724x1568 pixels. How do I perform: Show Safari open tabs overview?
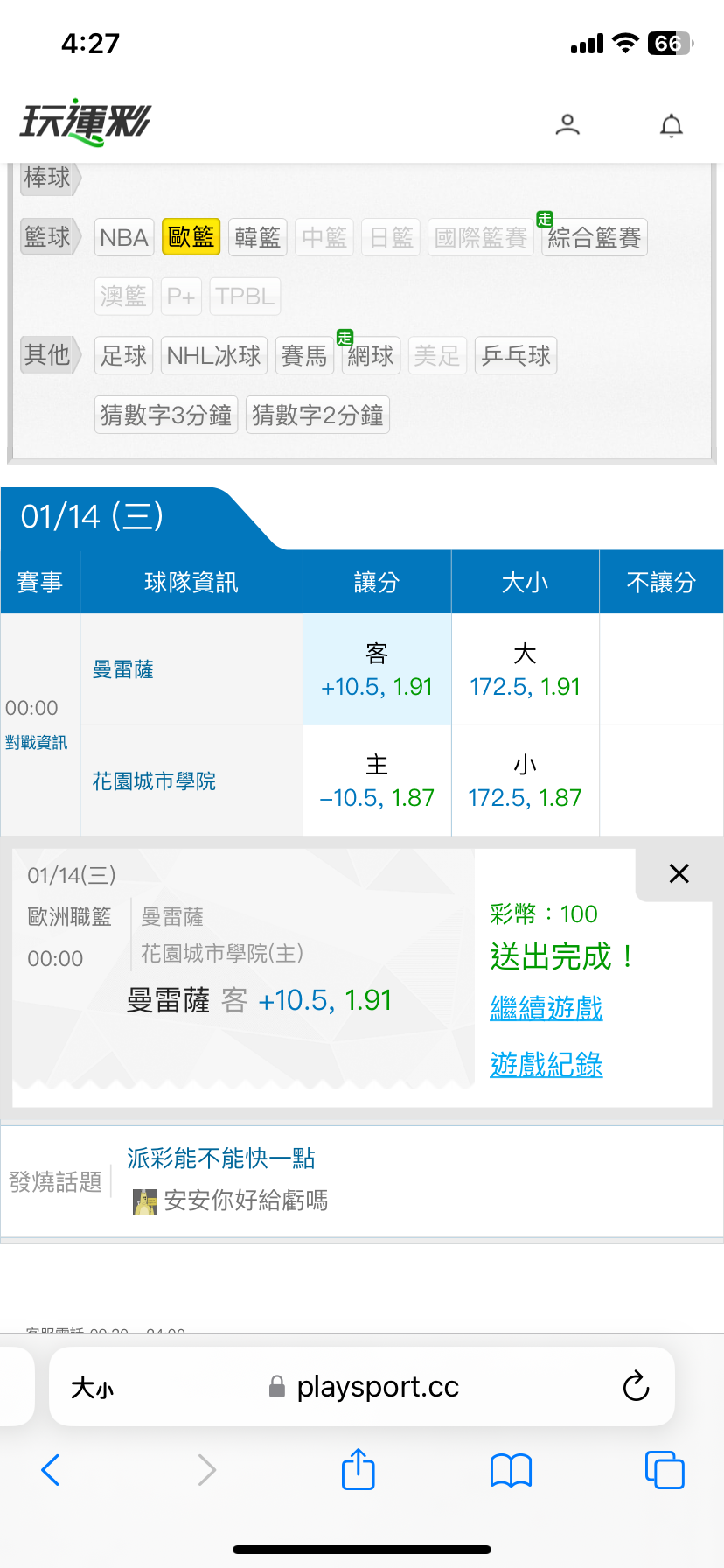[664, 1470]
